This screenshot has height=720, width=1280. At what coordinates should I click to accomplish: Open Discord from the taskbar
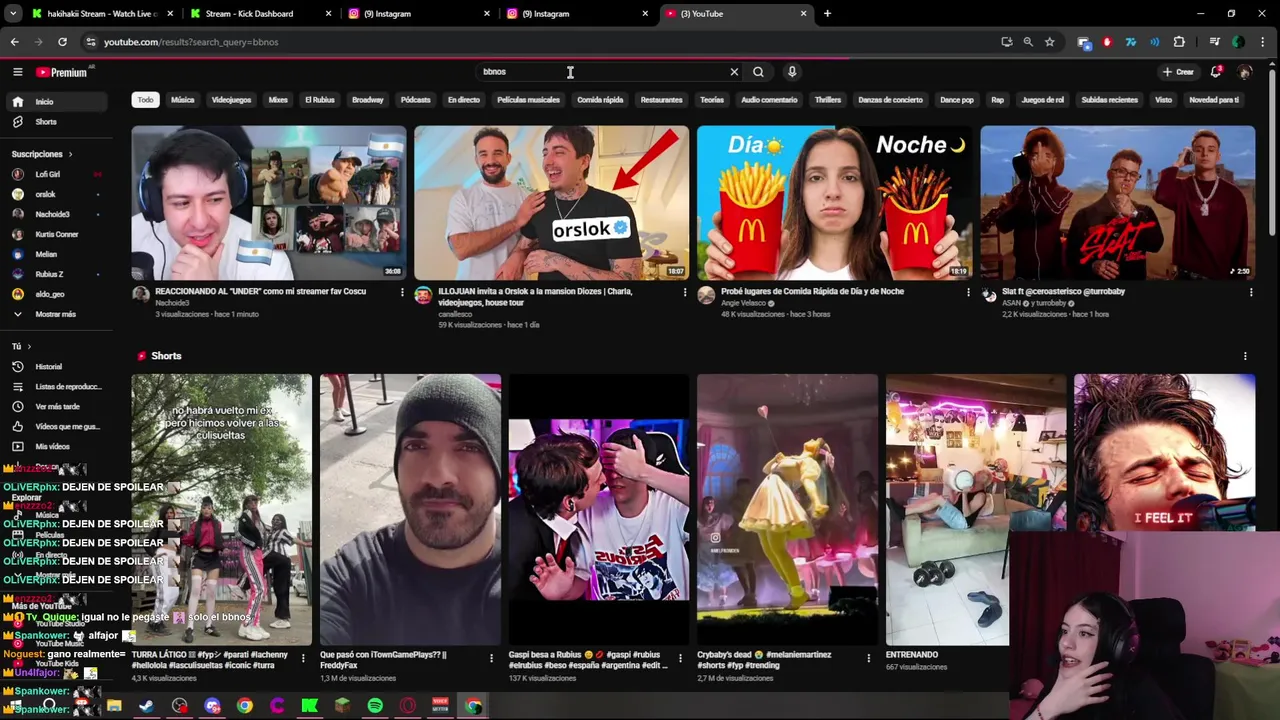[x=212, y=706]
